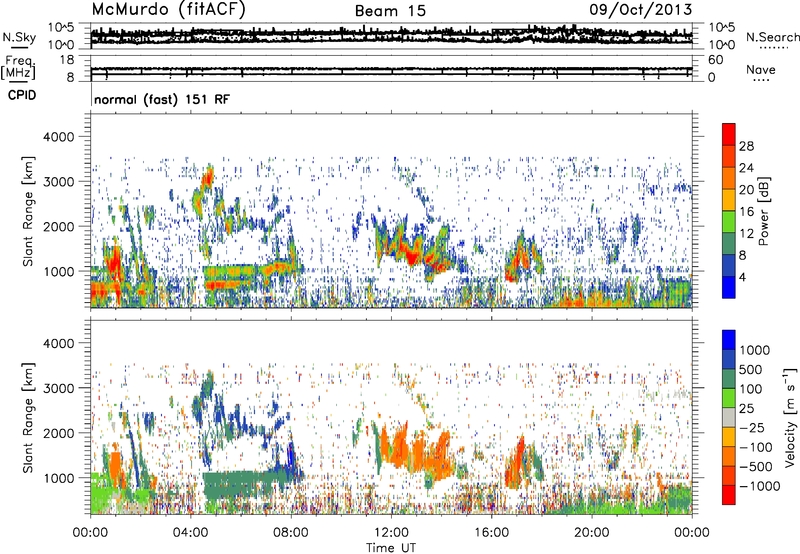Click the "28" value on the Power scale

[x=746, y=146]
